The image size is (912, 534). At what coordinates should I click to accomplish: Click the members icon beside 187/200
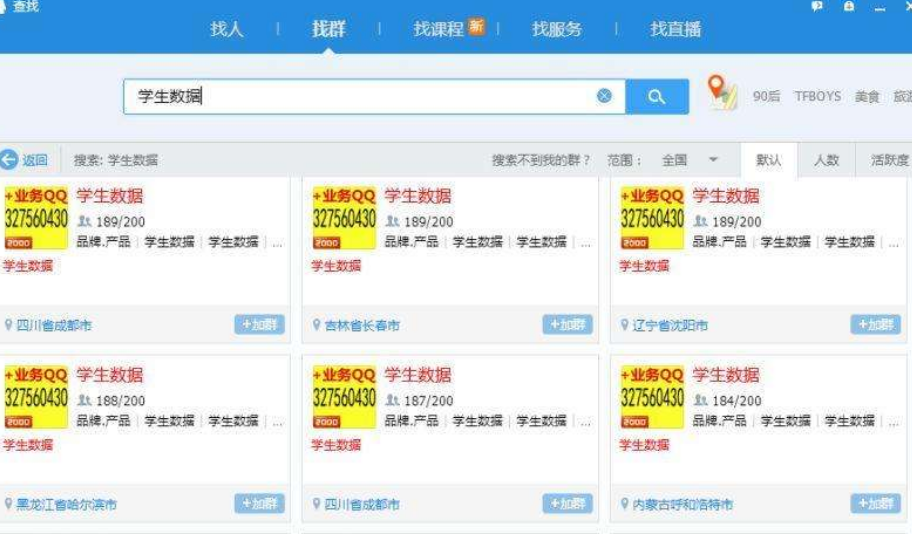(x=393, y=400)
